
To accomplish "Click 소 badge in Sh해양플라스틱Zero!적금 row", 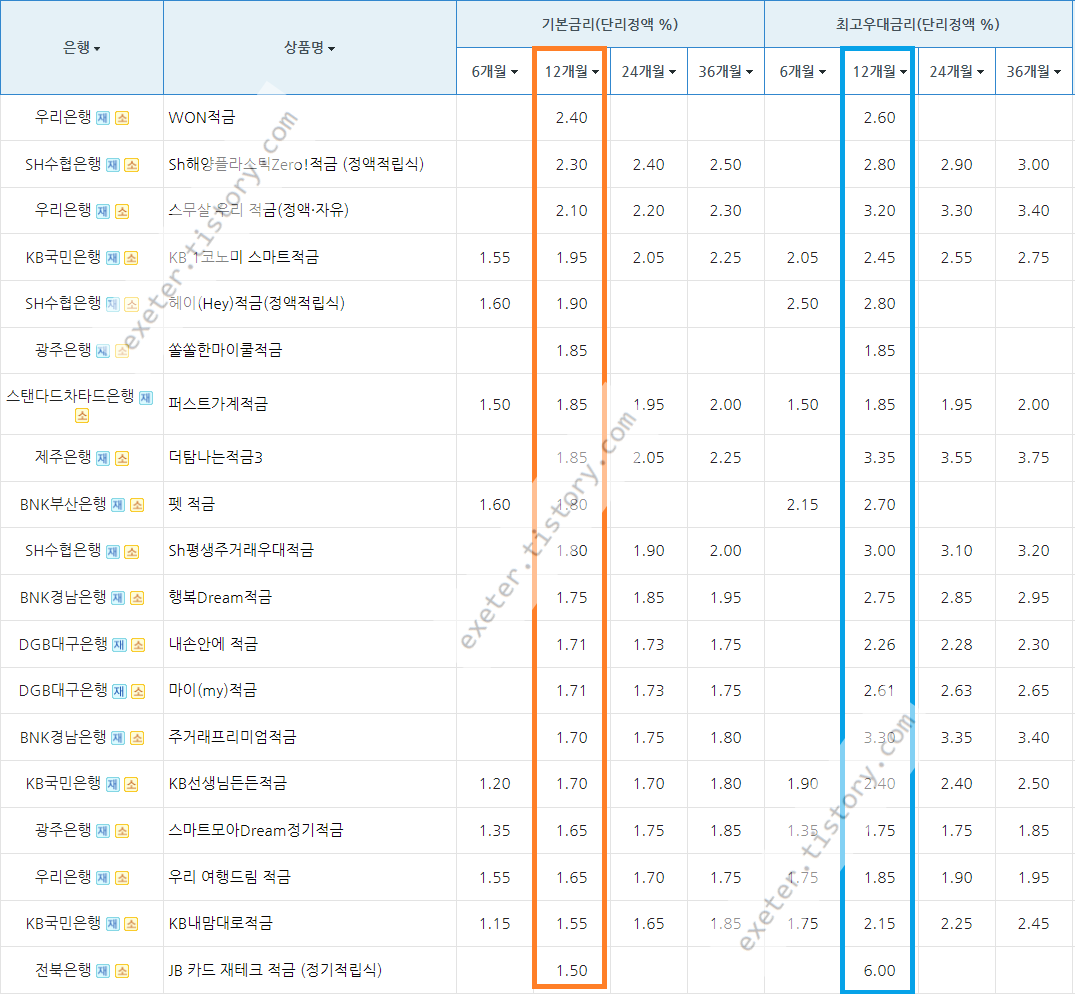I will coord(132,165).
